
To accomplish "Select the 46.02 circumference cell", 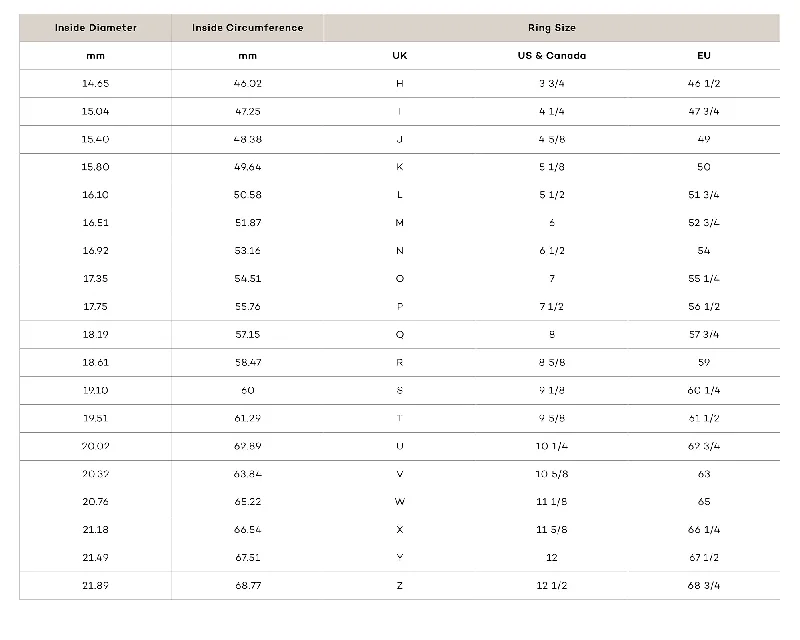I will (247, 83).
